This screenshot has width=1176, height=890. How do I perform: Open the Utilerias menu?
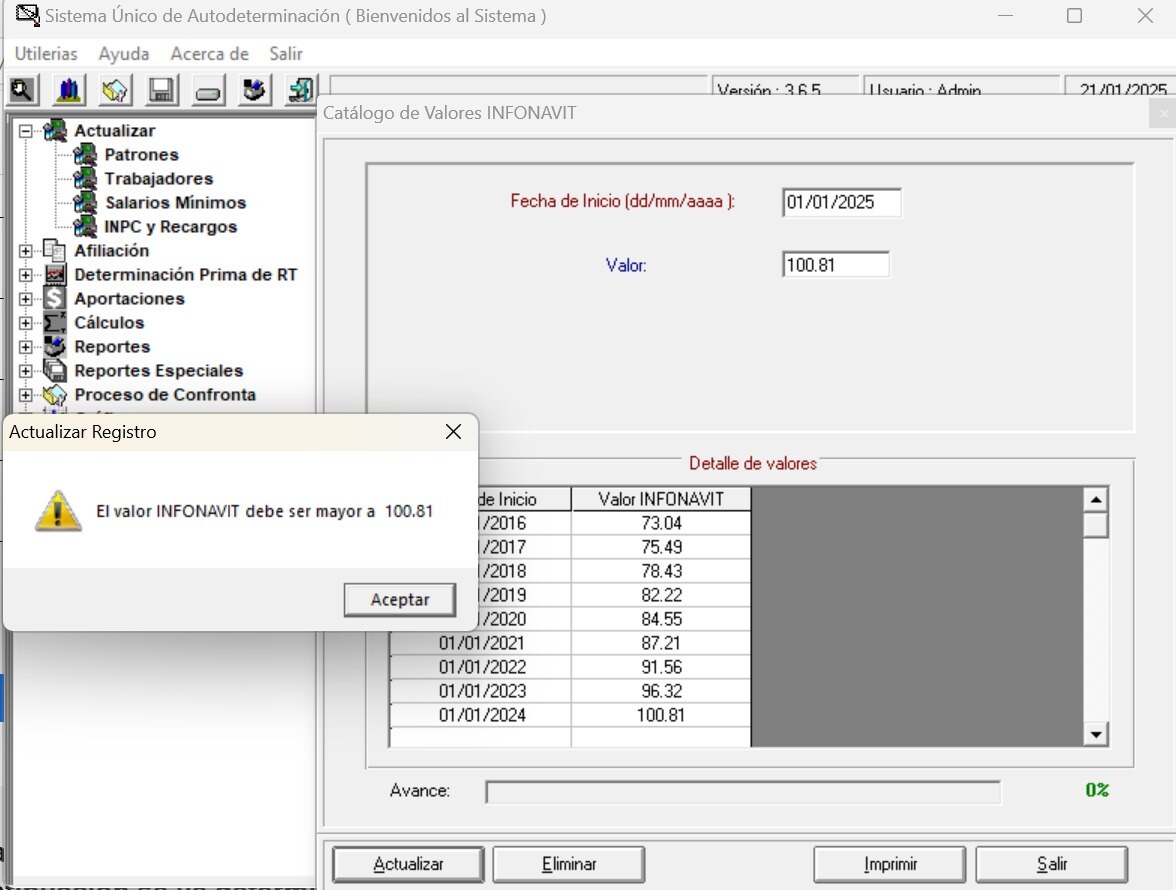46,54
